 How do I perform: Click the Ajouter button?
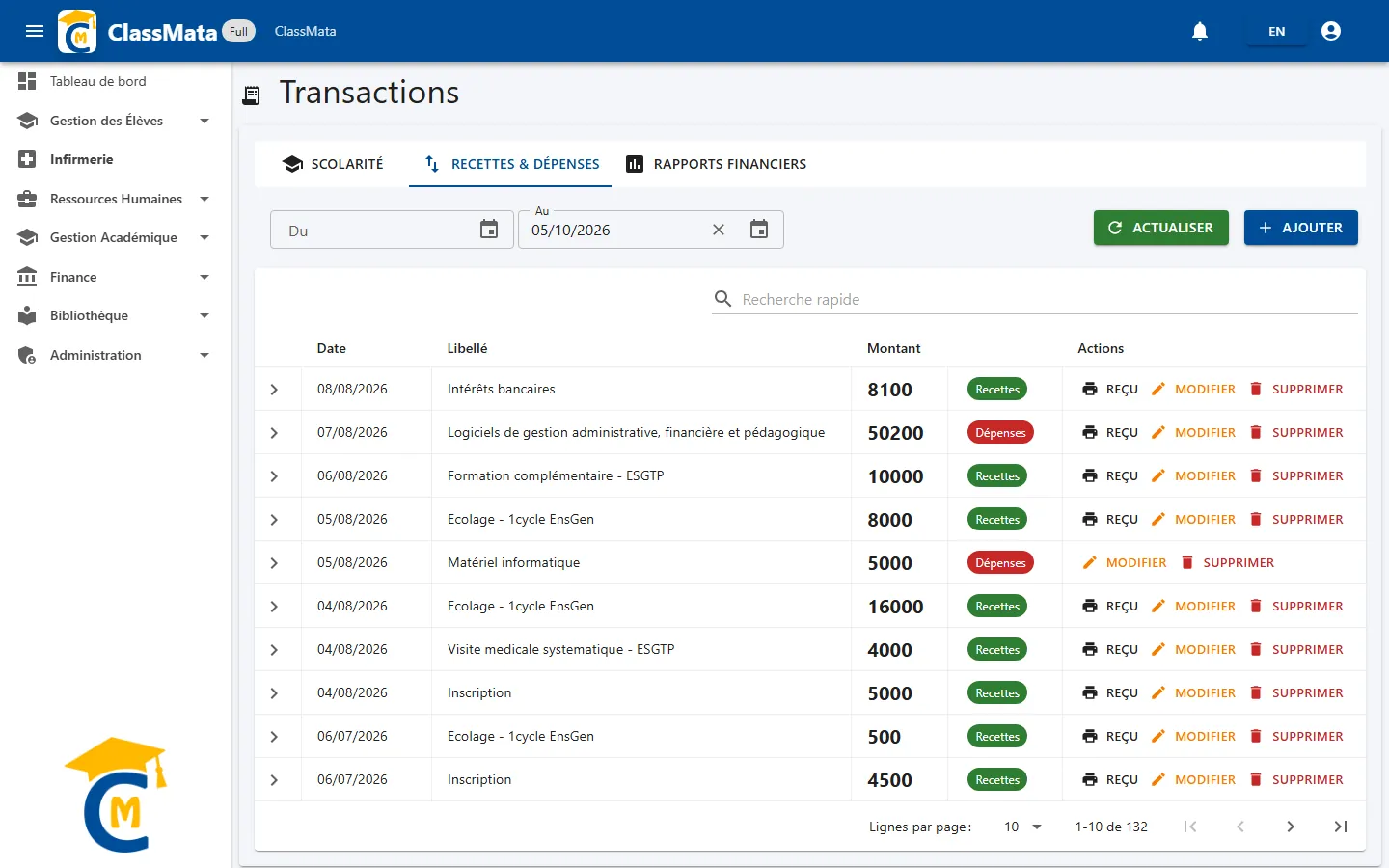[x=1301, y=228]
